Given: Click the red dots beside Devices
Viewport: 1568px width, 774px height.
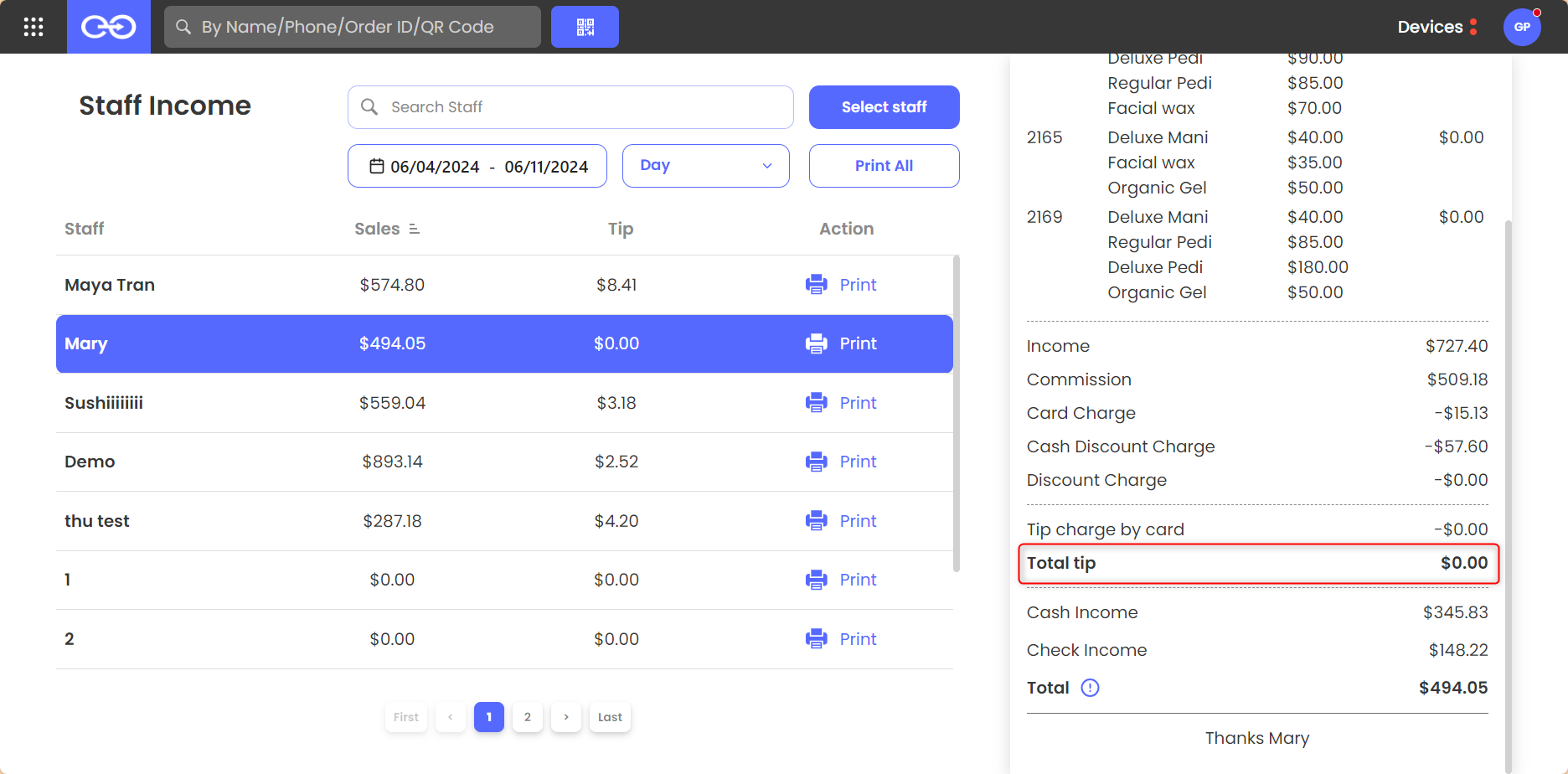Looking at the screenshot, I should [1473, 27].
